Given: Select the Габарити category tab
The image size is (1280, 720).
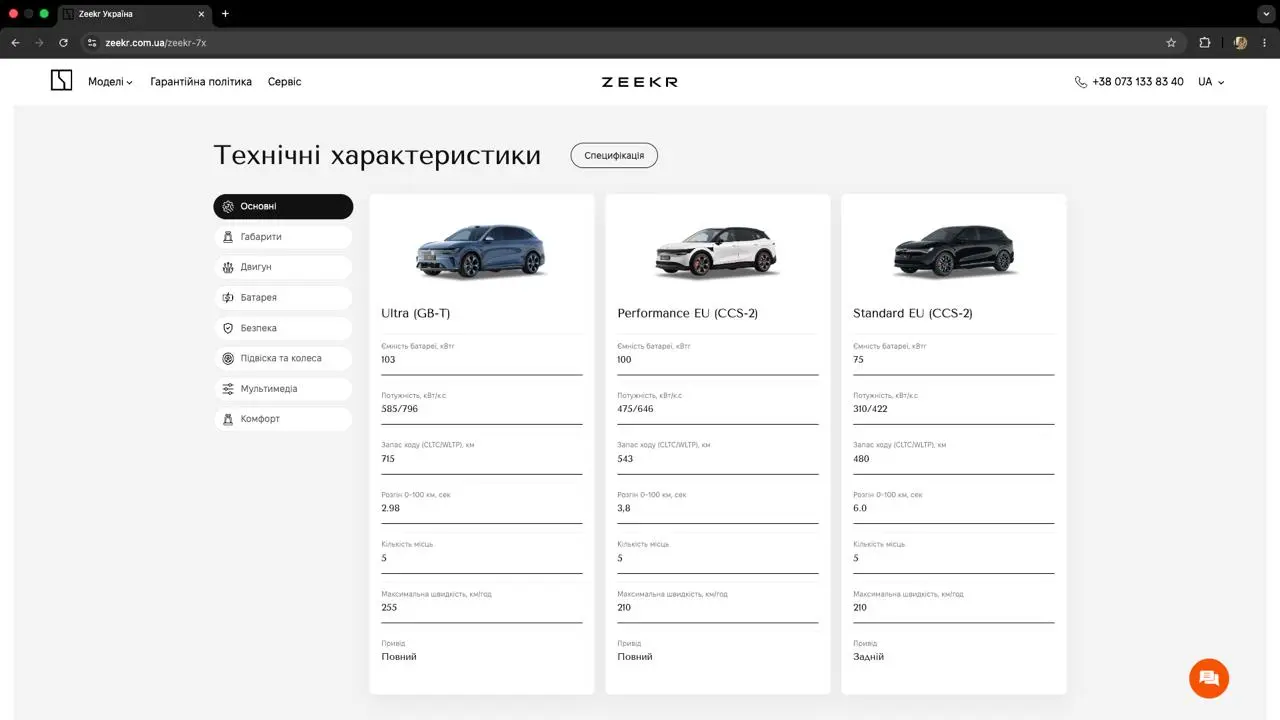Looking at the screenshot, I should coord(283,237).
